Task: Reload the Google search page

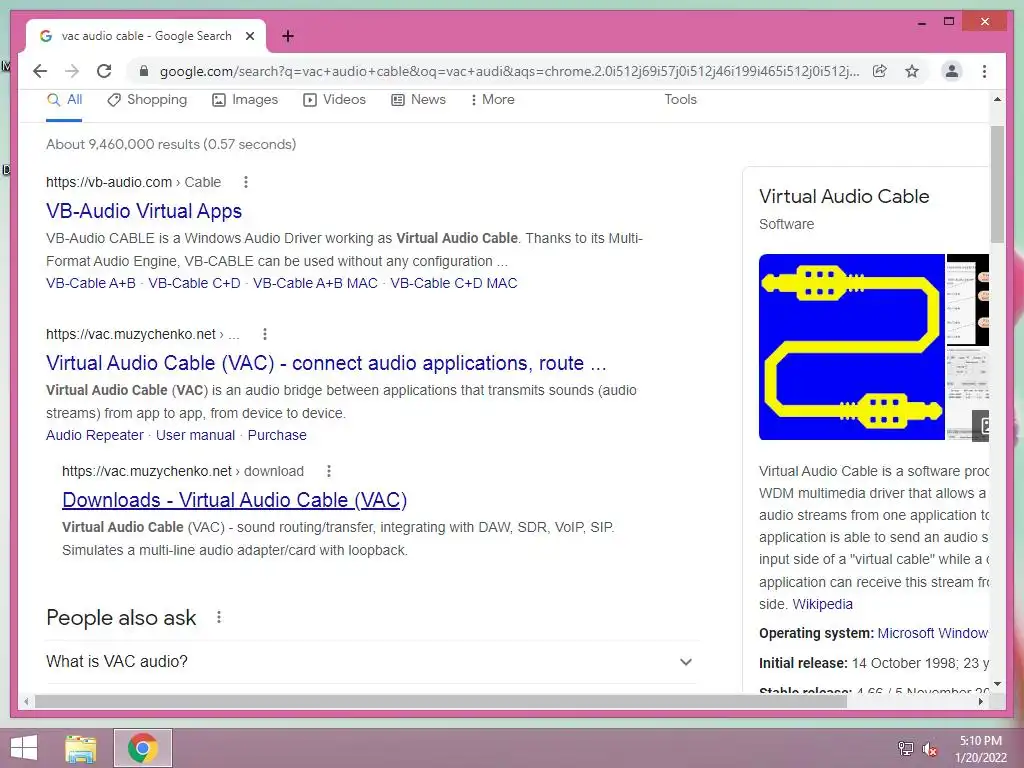Action: (x=104, y=71)
